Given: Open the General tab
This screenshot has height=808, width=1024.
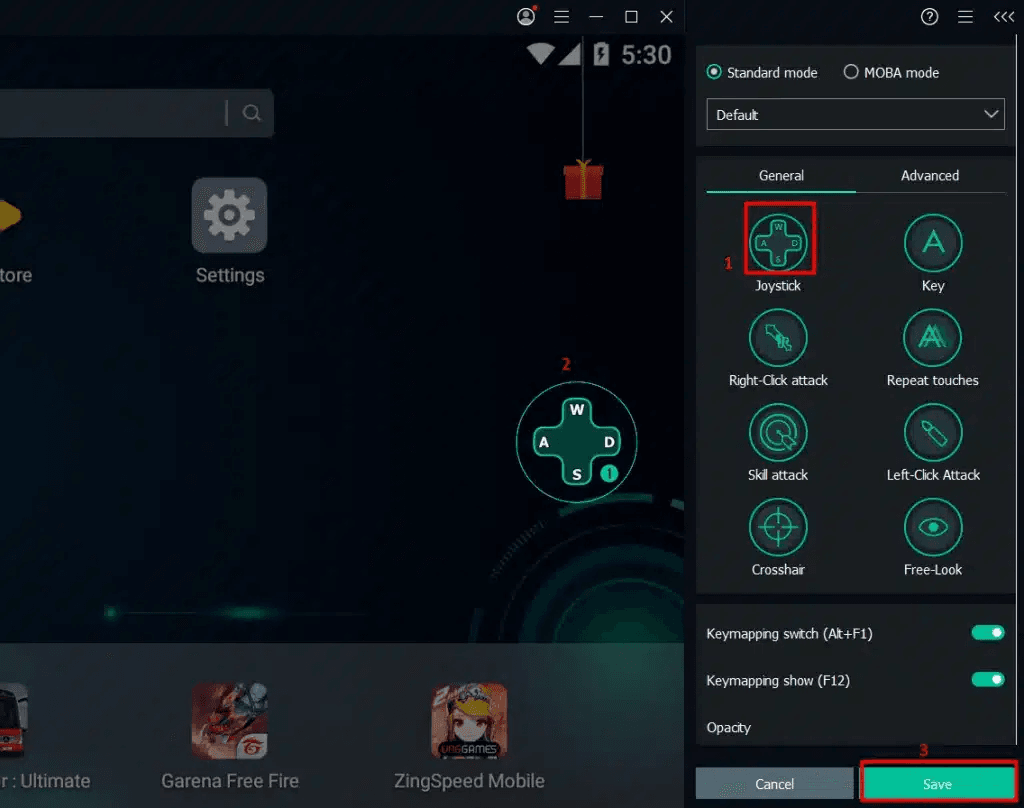Looking at the screenshot, I should (780, 175).
